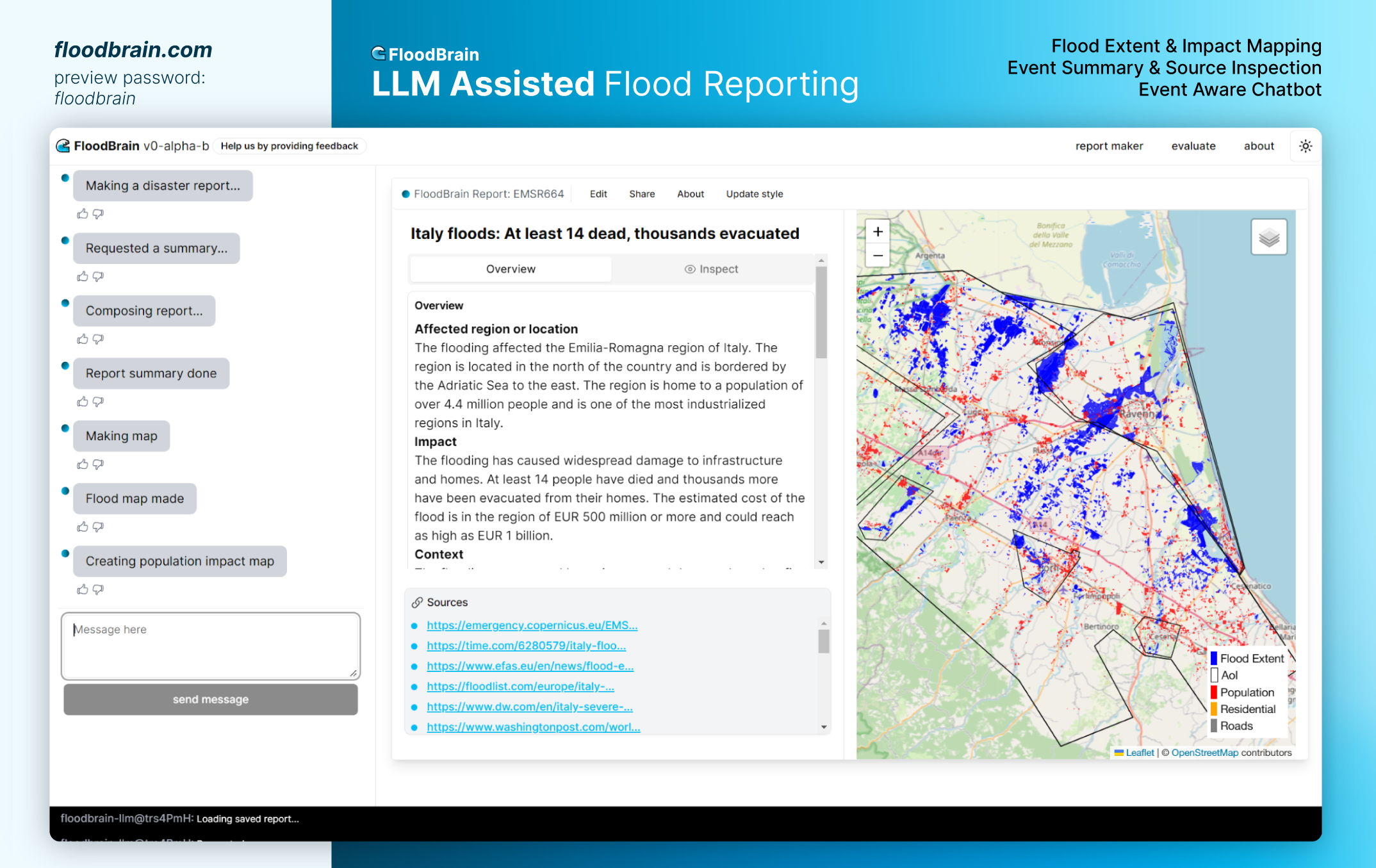This screenshot has height=868, width=1376.
Task: Zoom in on the flood map
Action: pos(878,232)
